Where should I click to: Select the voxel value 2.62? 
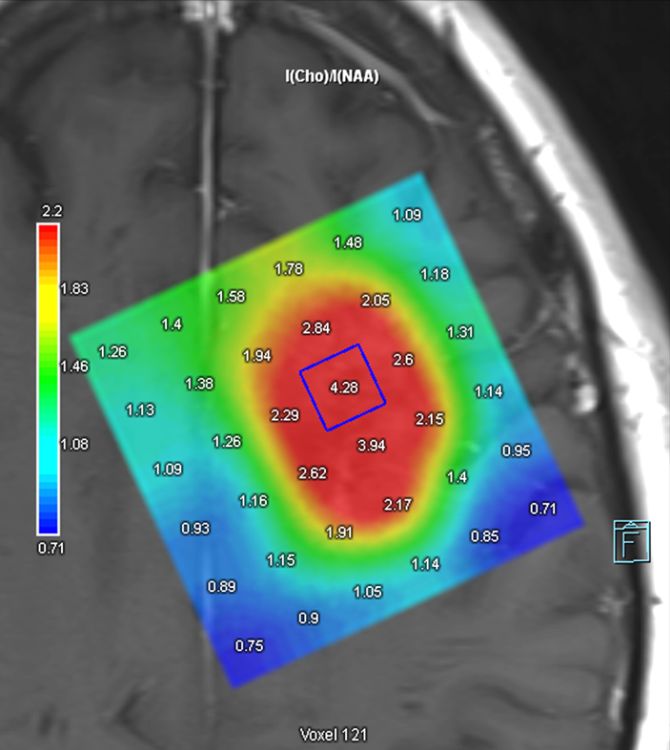313,474
